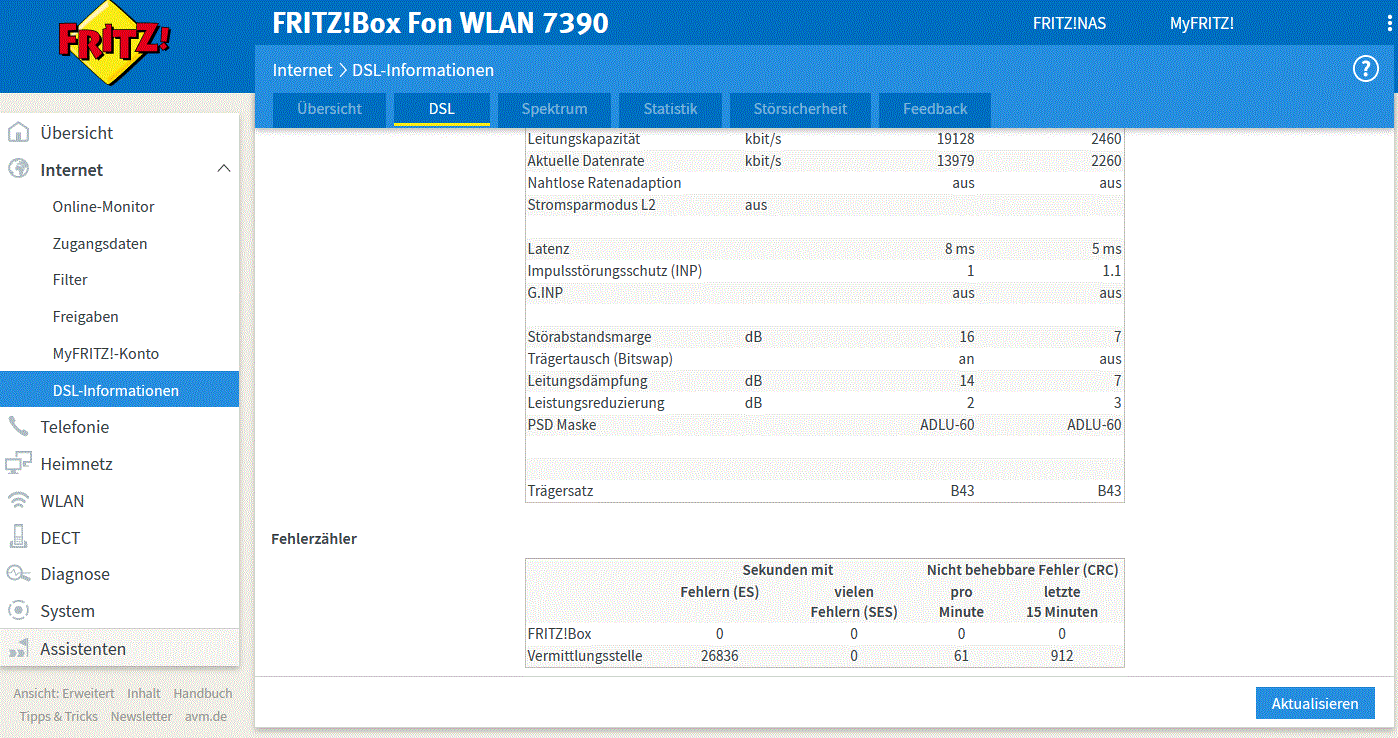Open the help question mark icon
The image size is (1398, 738).
[1365, 69]
